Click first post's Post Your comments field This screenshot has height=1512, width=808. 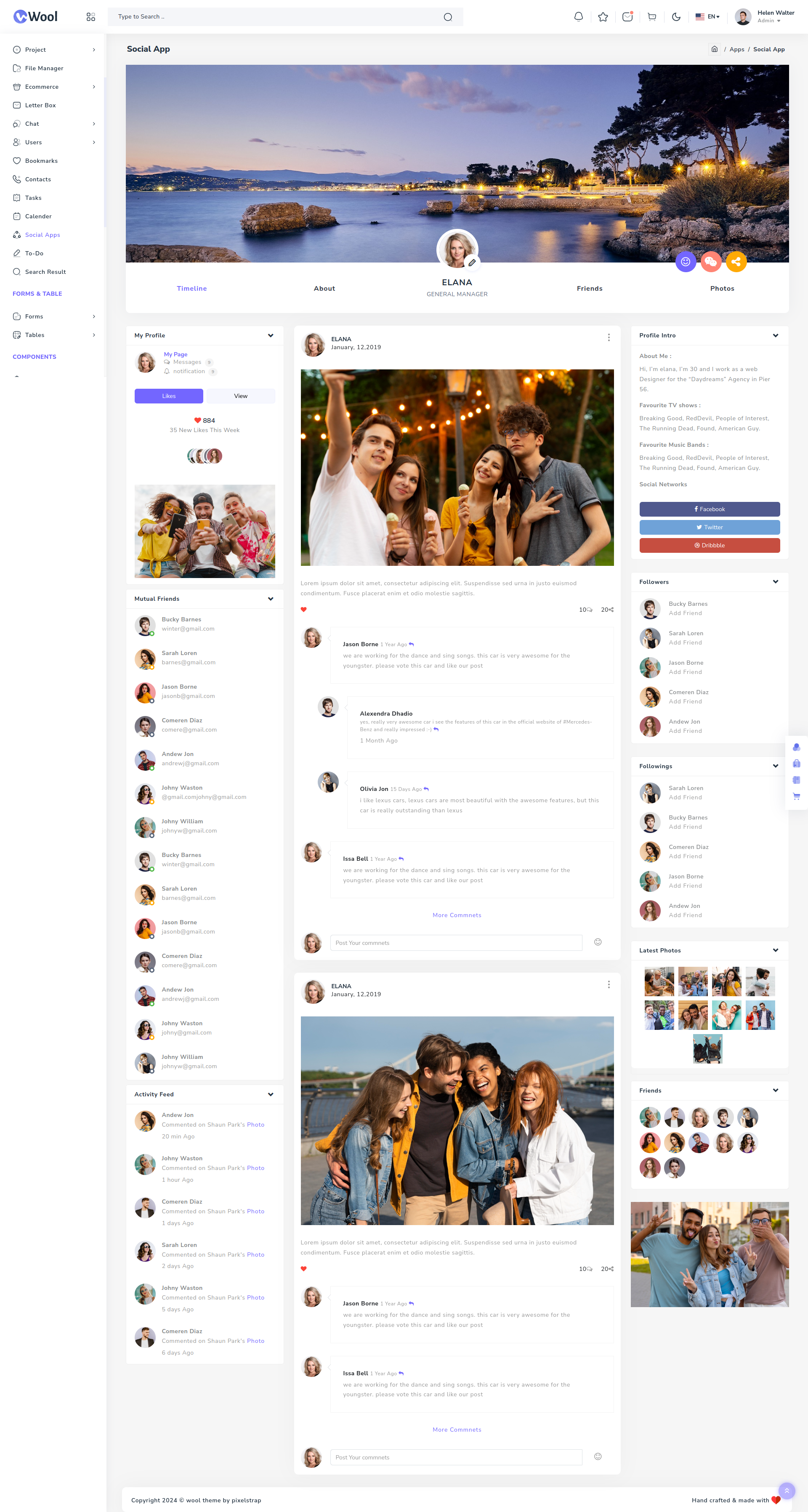(456, 943)
